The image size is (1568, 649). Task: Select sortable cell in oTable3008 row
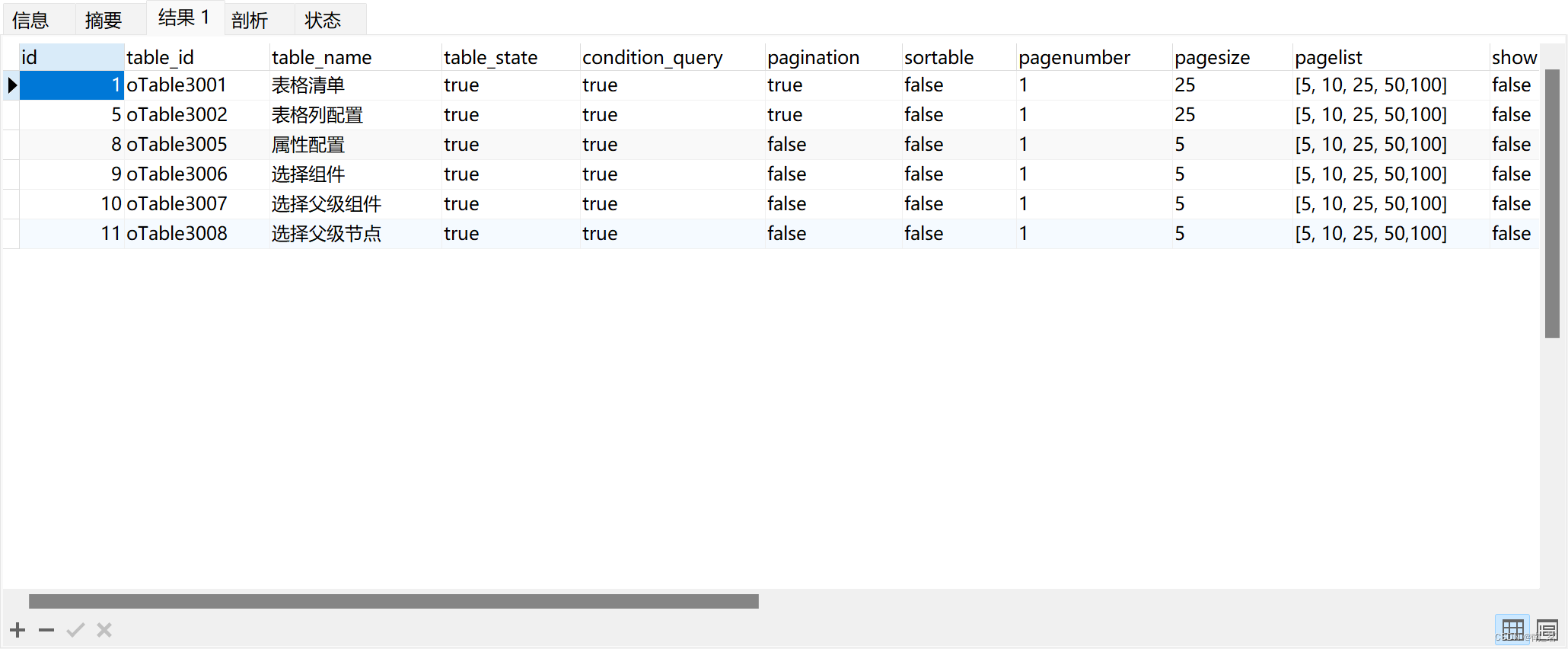click(x=959, y=234)
